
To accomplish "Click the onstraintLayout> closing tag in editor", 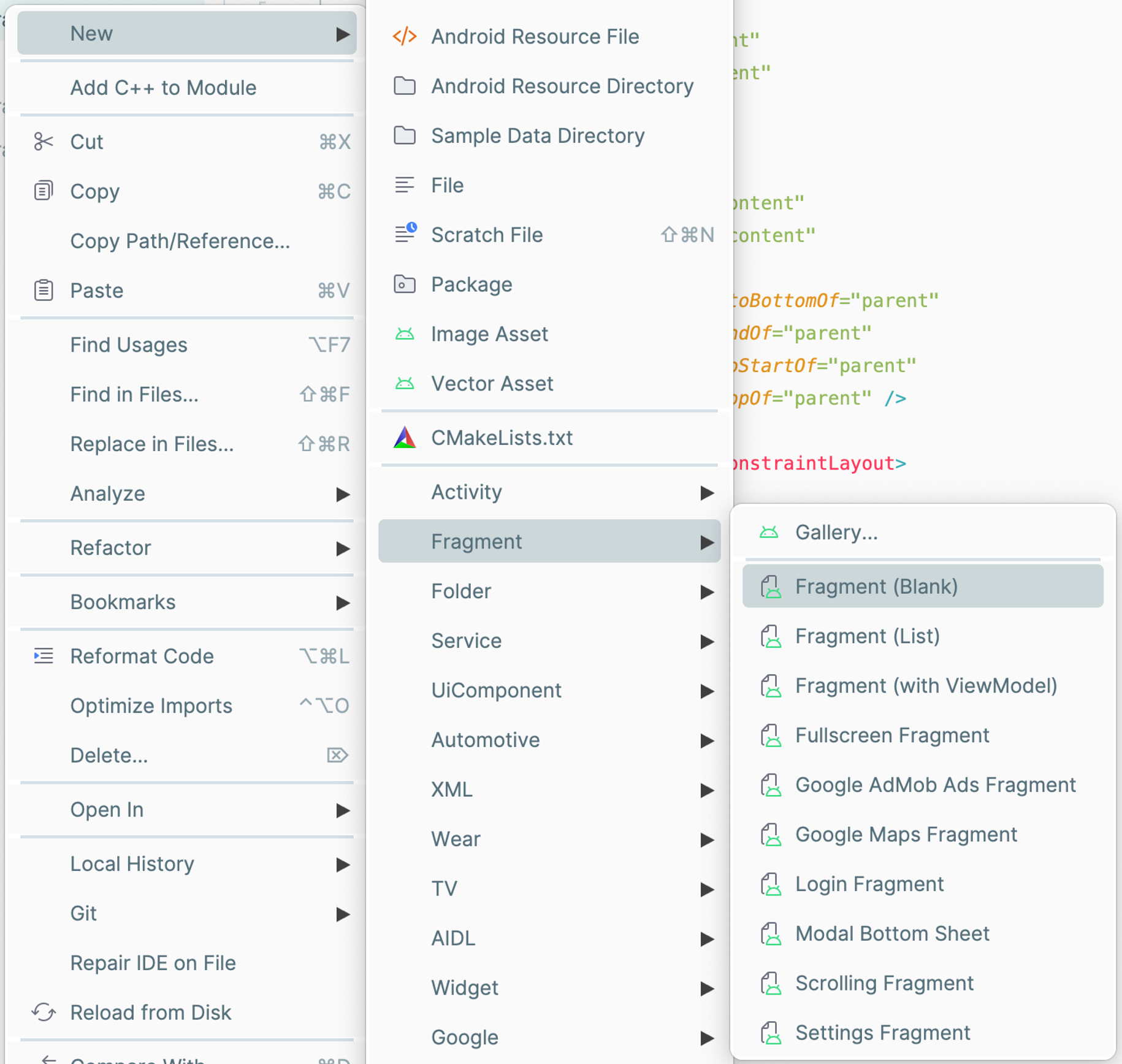I will pos(819,463).
